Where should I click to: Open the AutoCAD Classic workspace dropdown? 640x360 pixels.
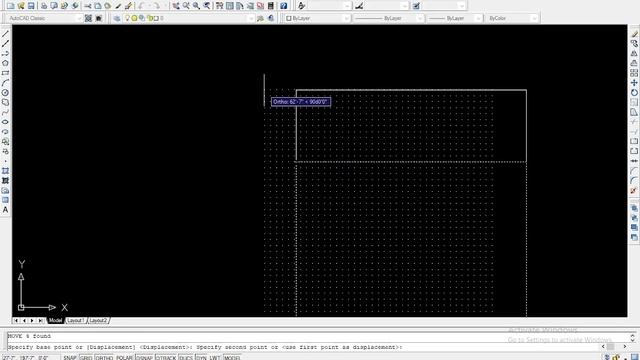(x=45, y=18)
